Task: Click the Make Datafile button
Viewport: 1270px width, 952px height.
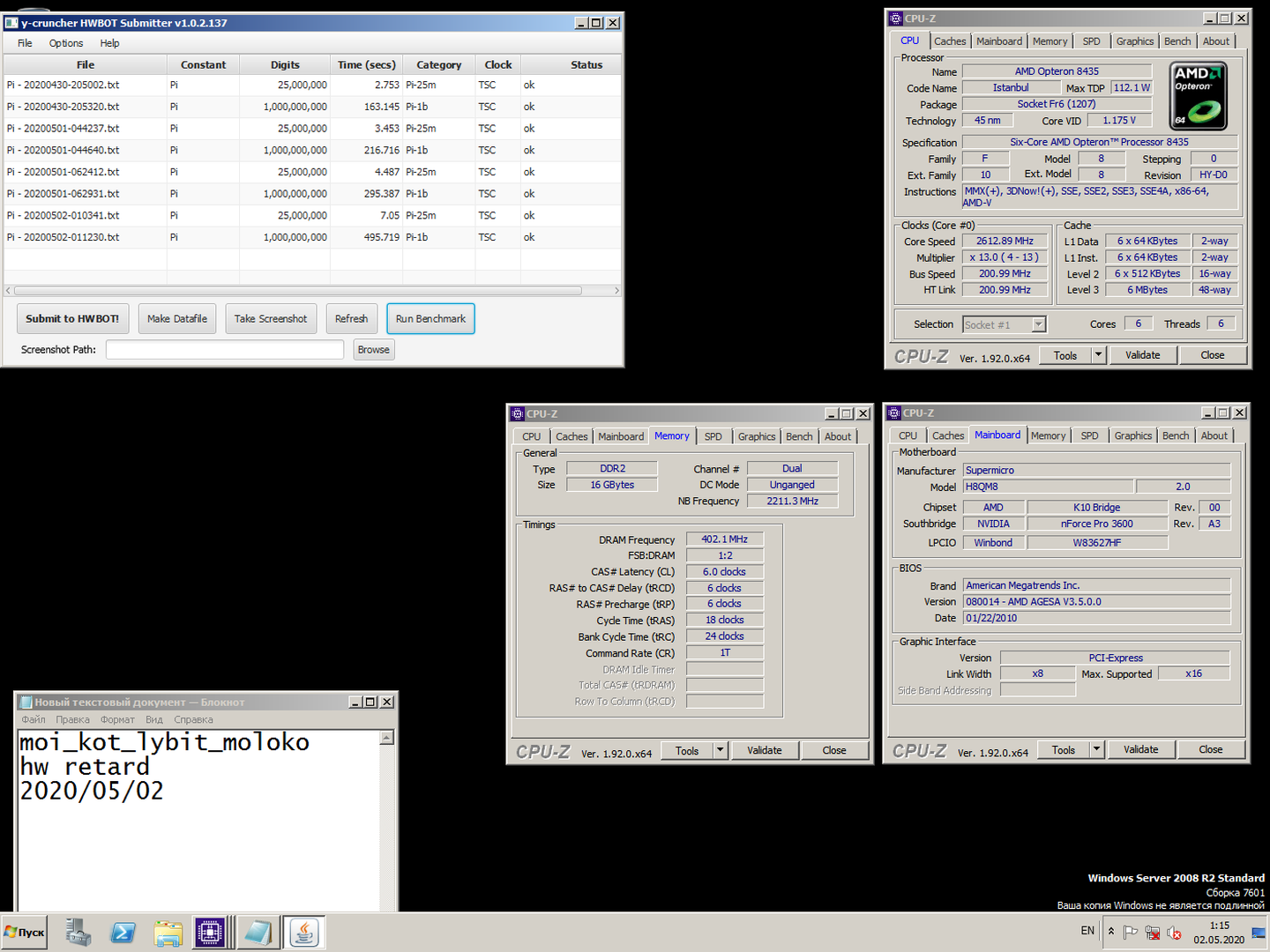Action: point(177,319)
